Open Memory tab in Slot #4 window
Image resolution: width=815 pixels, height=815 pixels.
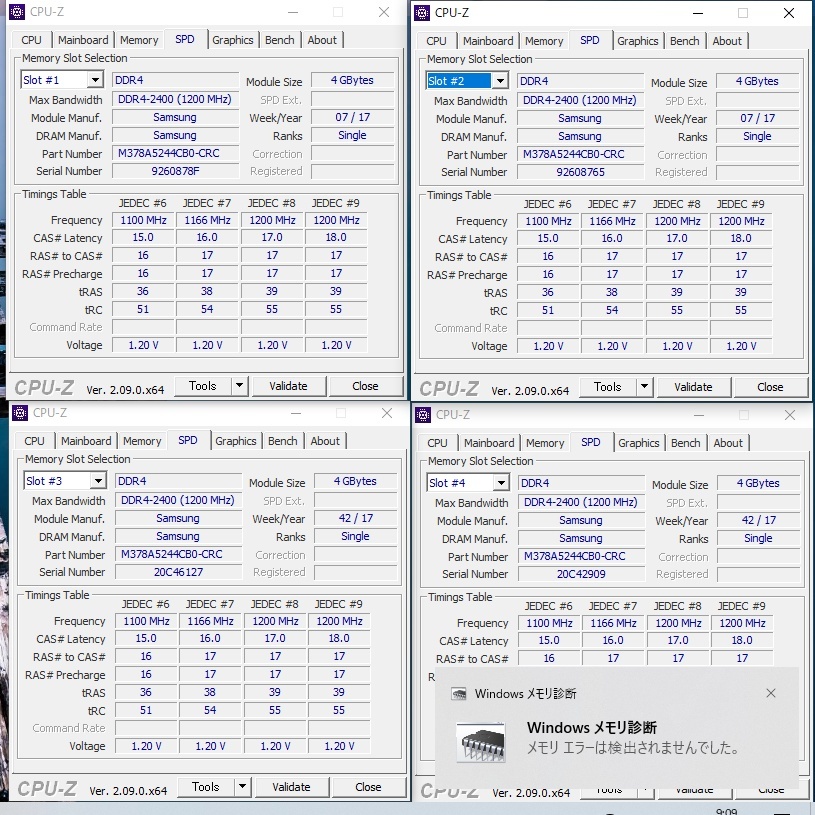545,443
